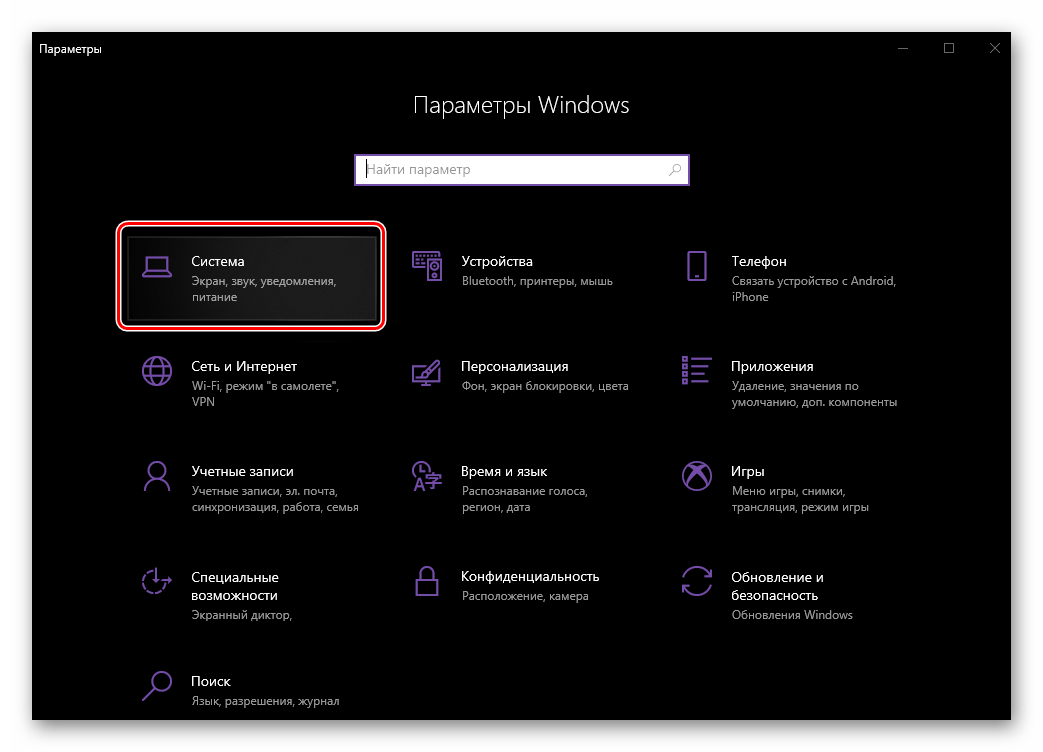Click the Xbox icon for Игры
The image size is (1043, 752).
pos(696,476)
